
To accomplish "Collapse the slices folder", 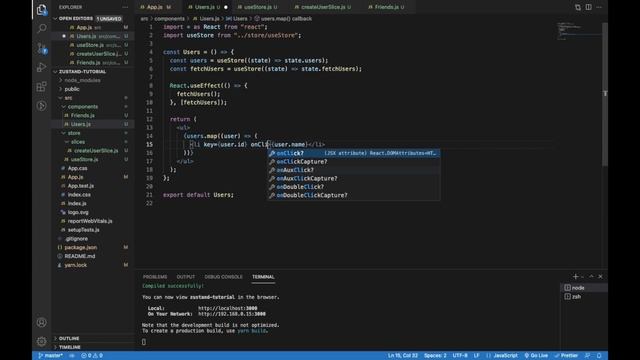I will coord(78,142).
